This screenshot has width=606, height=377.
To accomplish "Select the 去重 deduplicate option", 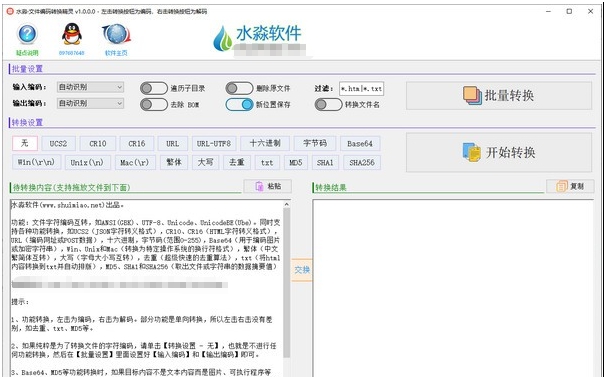I will (x=237, y=162).
